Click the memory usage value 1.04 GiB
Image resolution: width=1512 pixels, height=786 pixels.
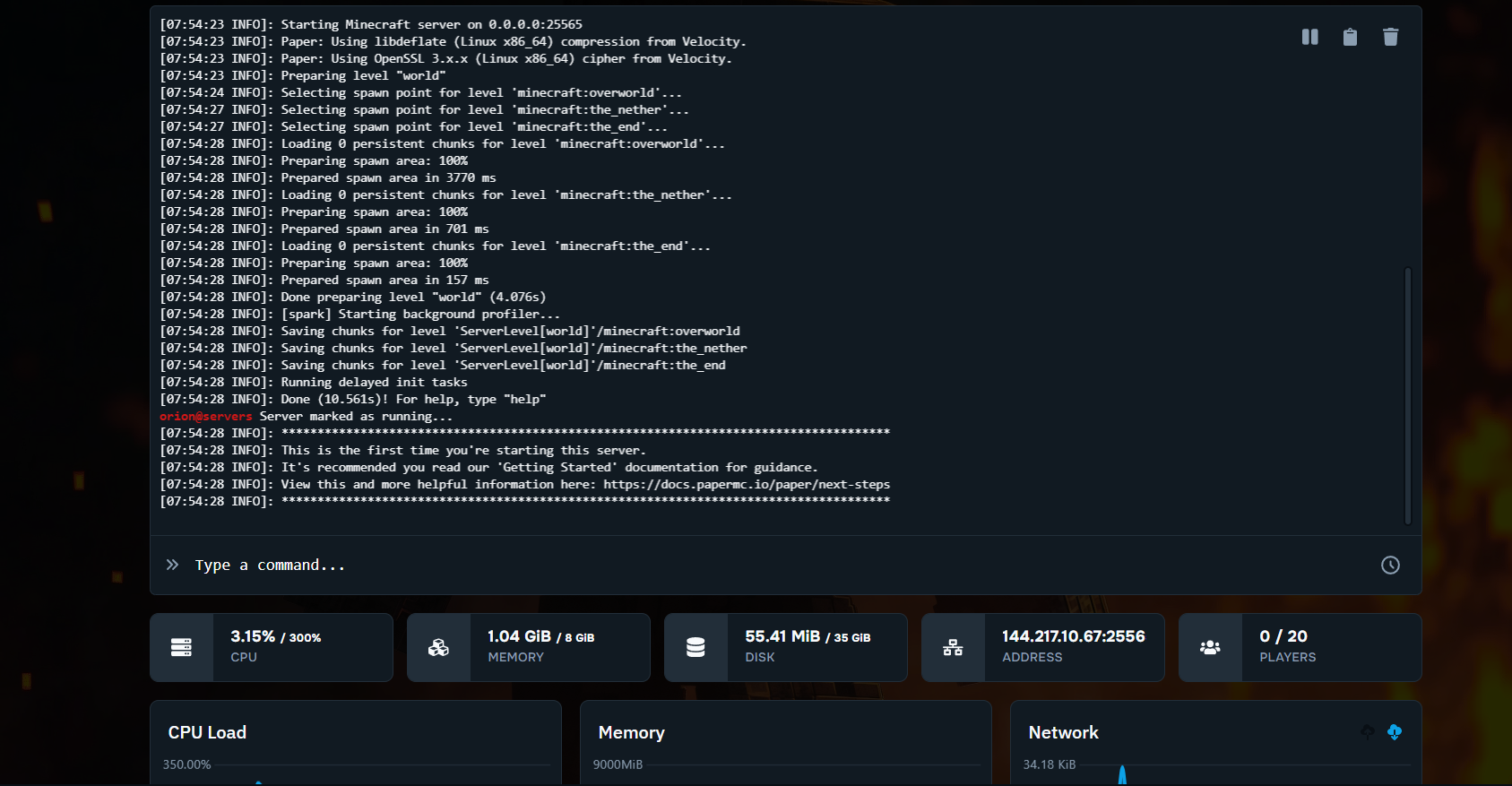519,636
